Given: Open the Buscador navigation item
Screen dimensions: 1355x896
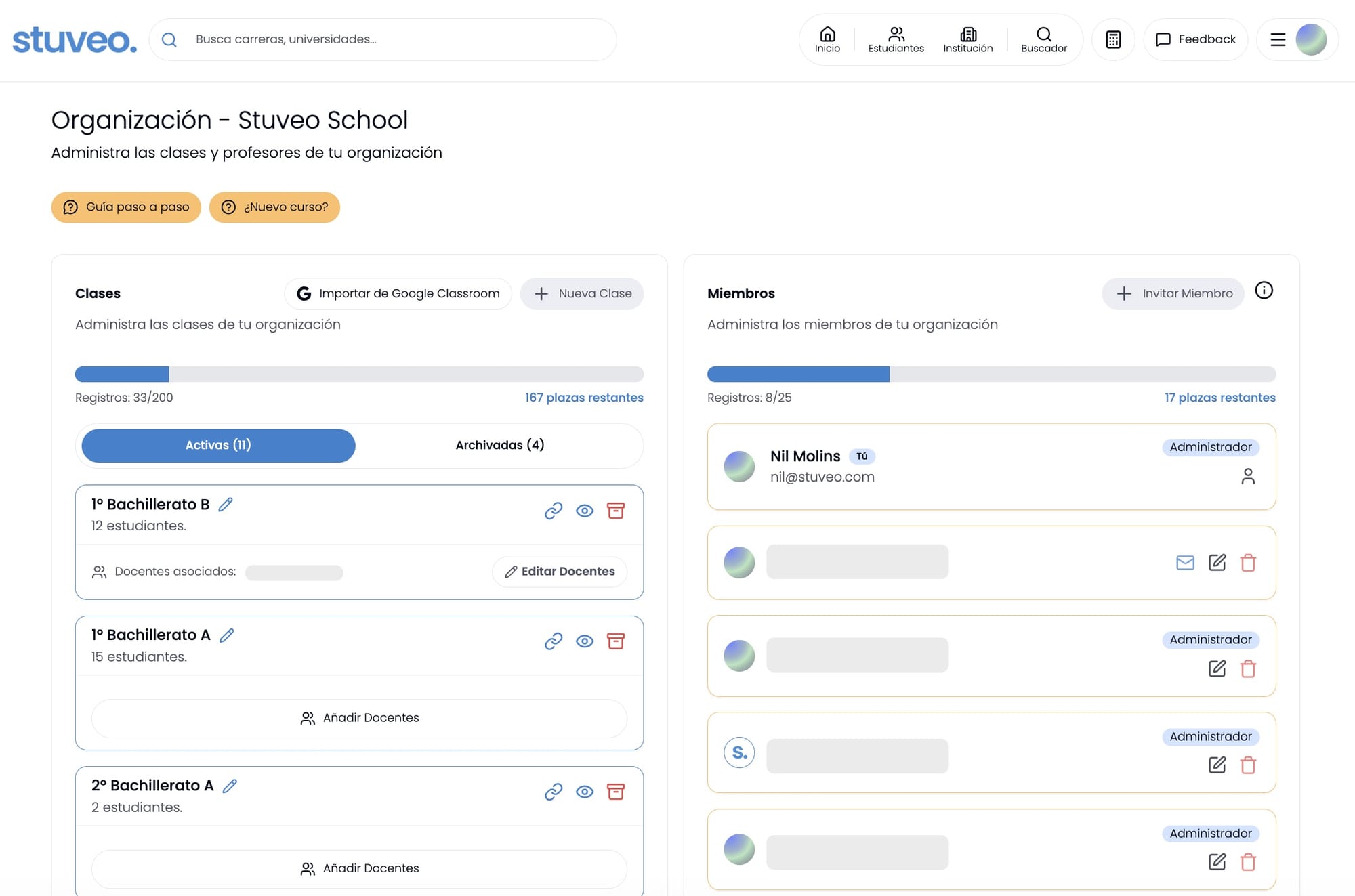Looking at the screenshot, I should click(x=1044, y=40).
